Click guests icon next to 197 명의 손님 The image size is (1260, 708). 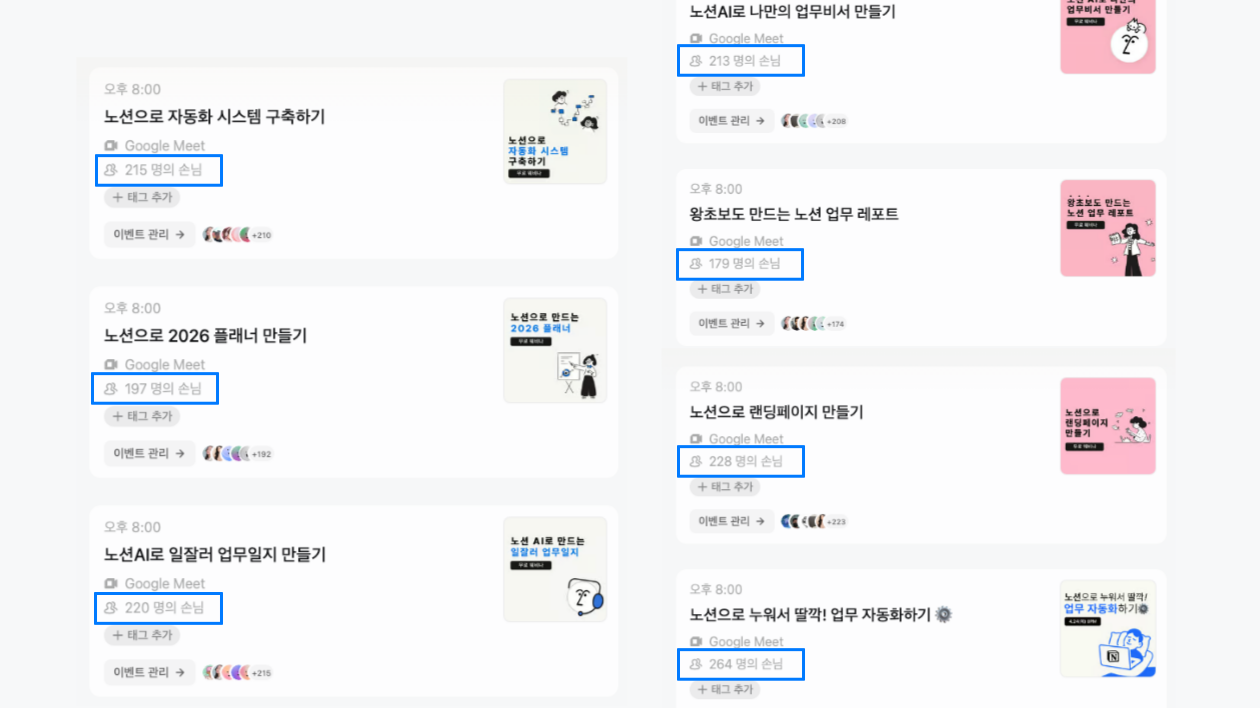point(111,389)
